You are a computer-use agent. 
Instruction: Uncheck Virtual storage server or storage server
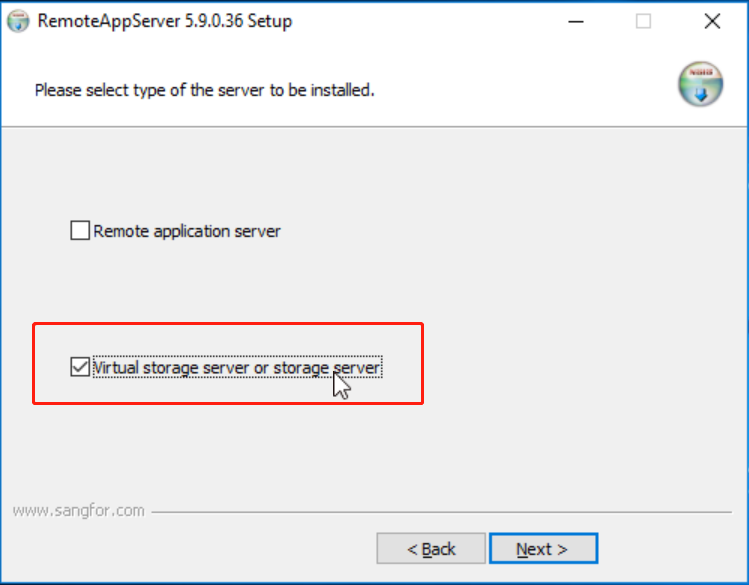tap(80, 367)
